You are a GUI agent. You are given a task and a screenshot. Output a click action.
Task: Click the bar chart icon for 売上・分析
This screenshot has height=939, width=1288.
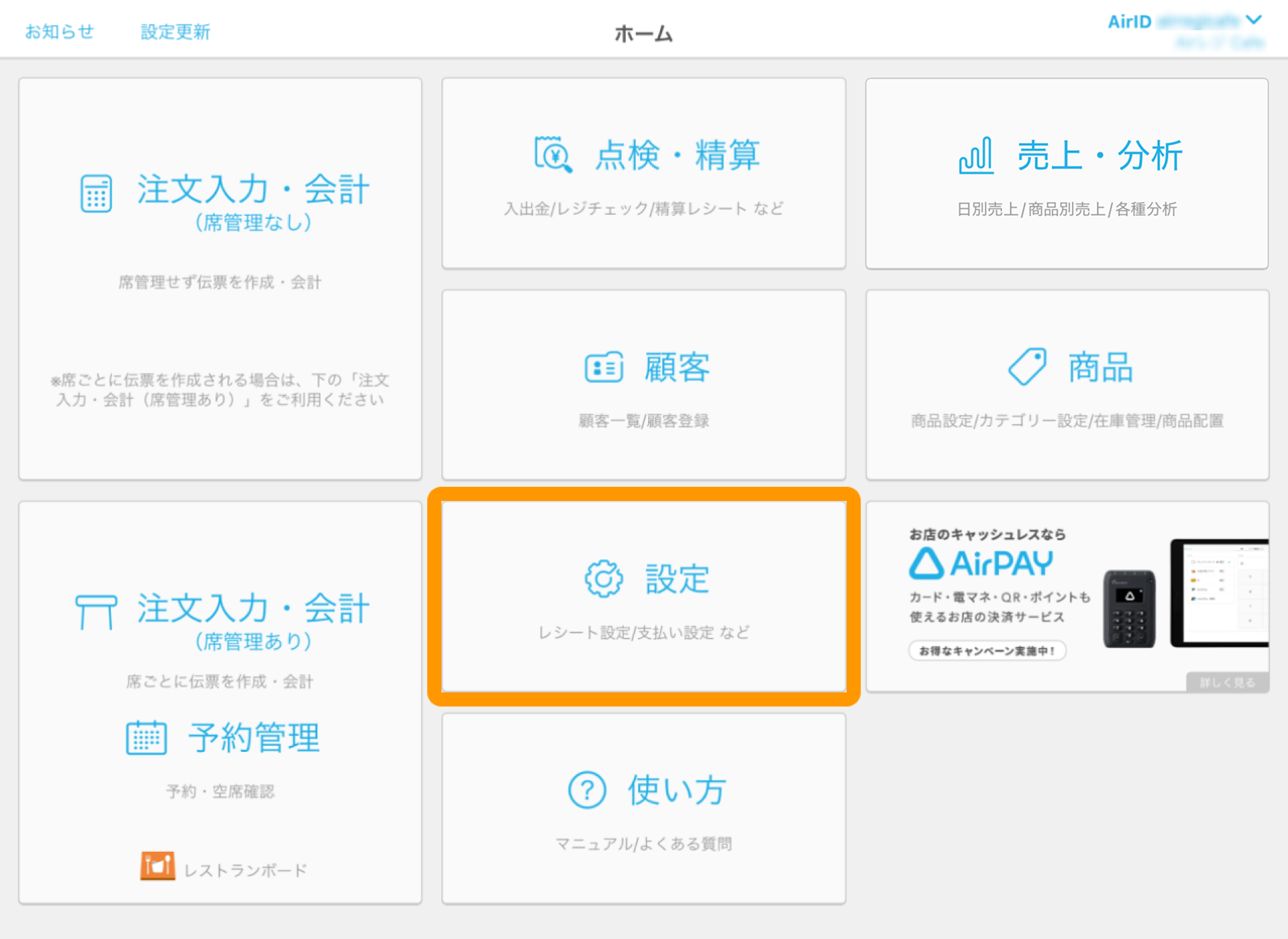pyautogui.click(x=976, y=156)
